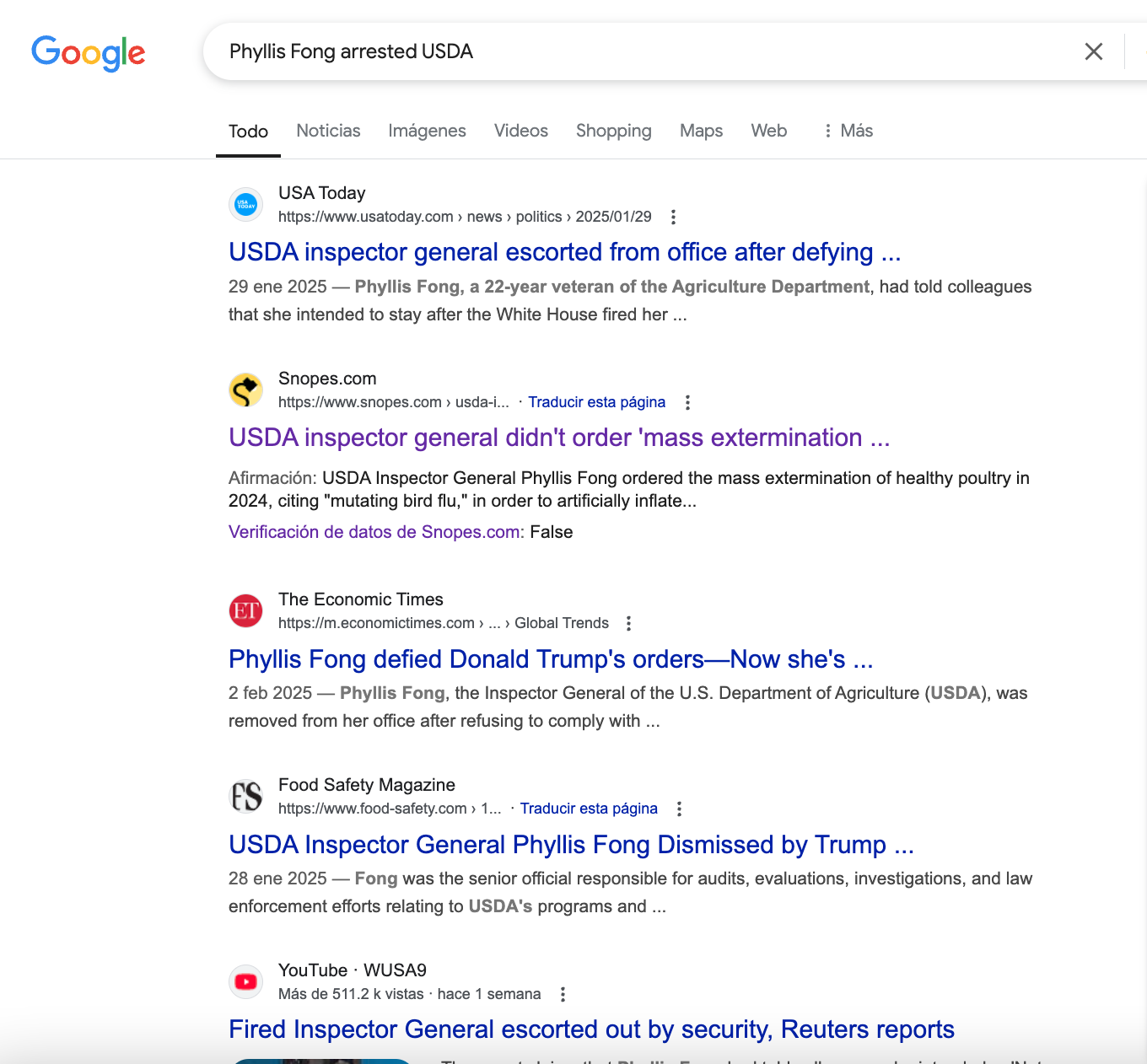Clear the search box with the X icon
1147x1064 pixels.
1093,51
